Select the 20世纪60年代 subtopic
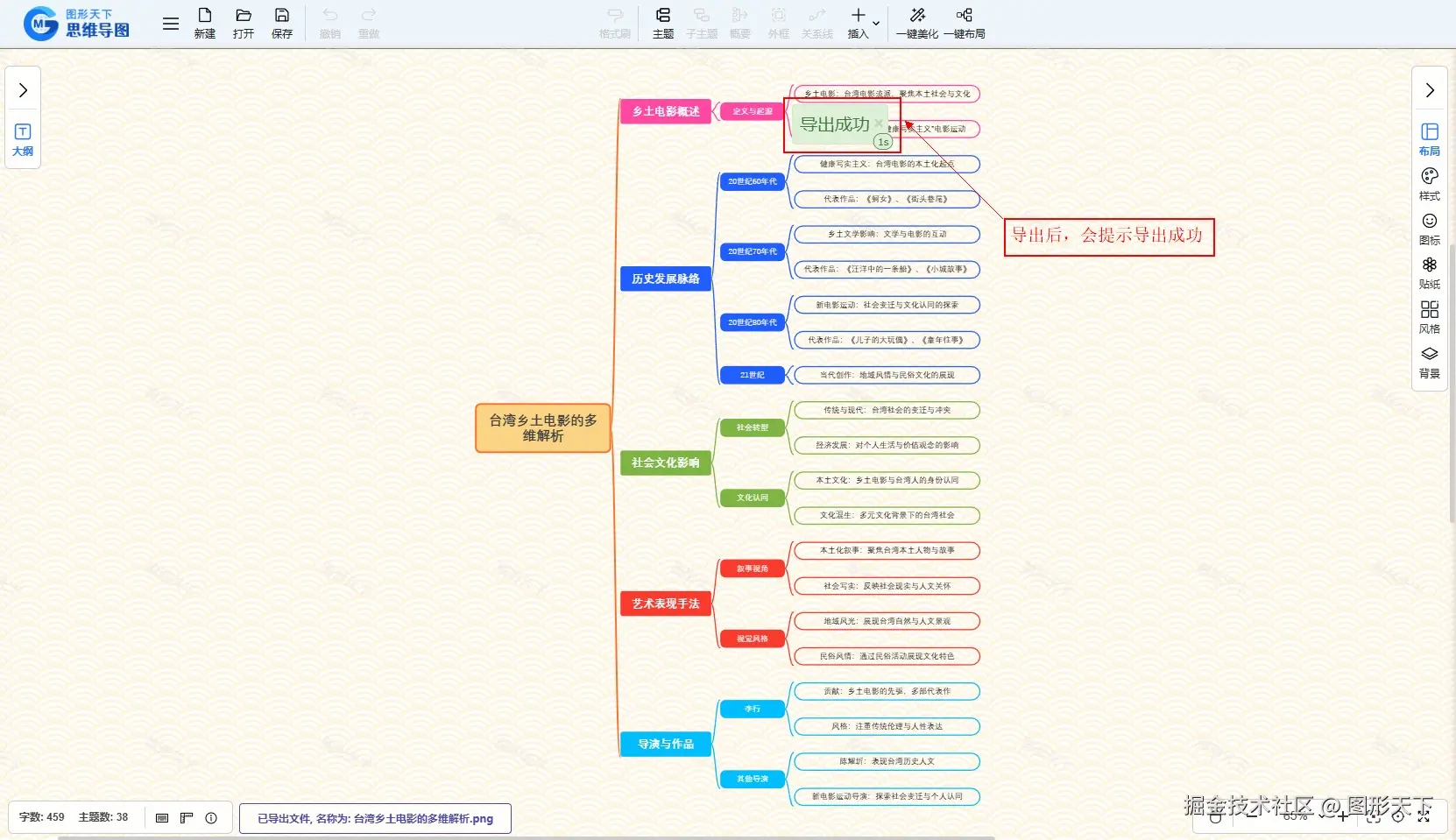The image size is (1456, 840). click(x=753, y=181)
